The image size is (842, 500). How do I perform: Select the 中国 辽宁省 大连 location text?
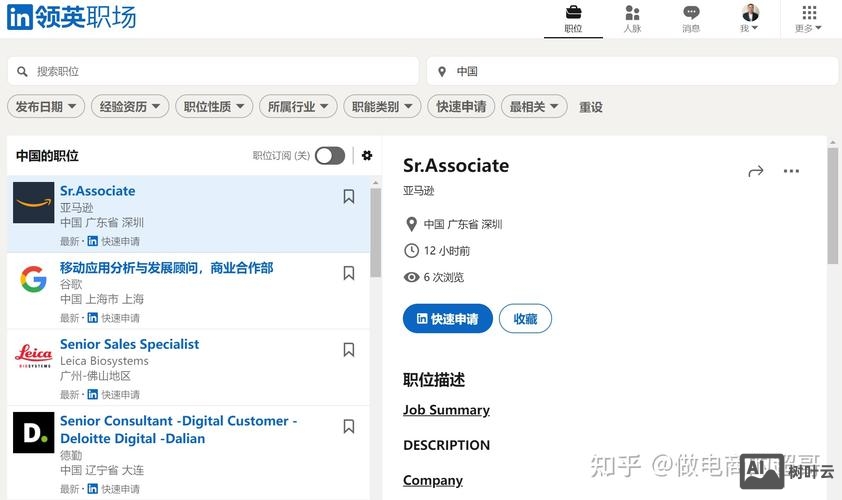coord(102,470)
